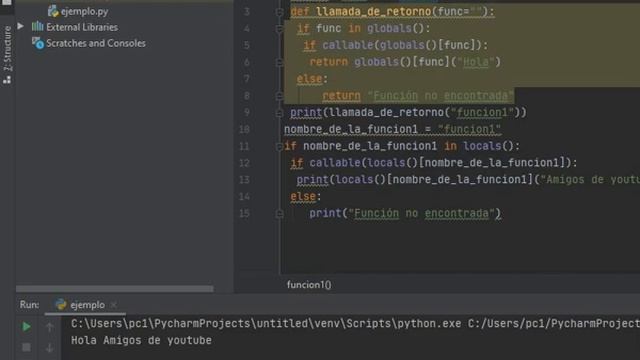This screenshot has width=640, height=360.
Task: Select External Libraries in project tree
Action: point(82,27)
